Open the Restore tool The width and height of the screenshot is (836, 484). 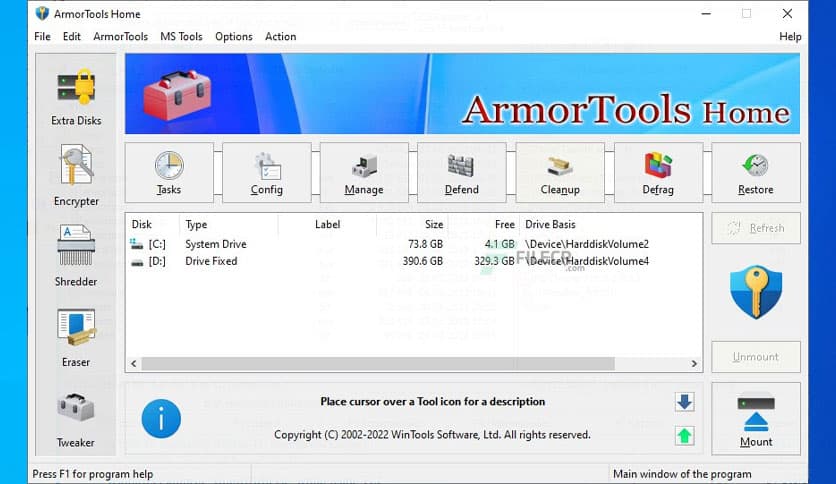pos(755,173)
